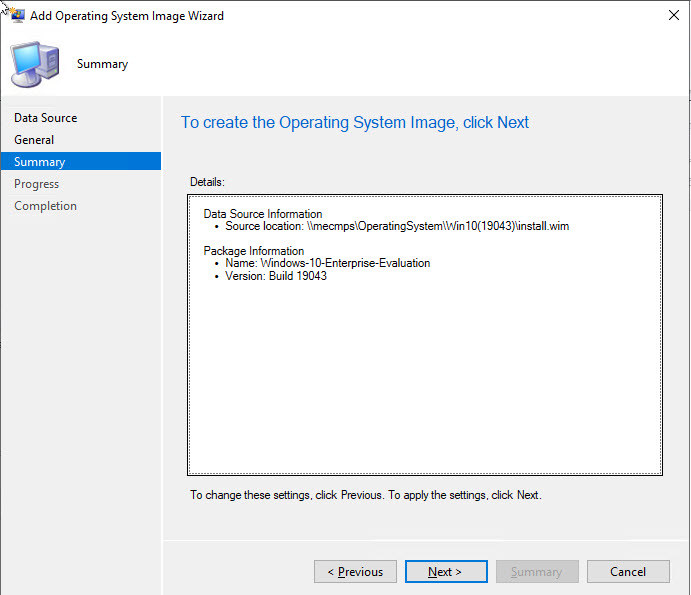Open the General step in the sidebar
Viewport: 691px width, 595px height.
pyautogui.click(x=34, y=140)
